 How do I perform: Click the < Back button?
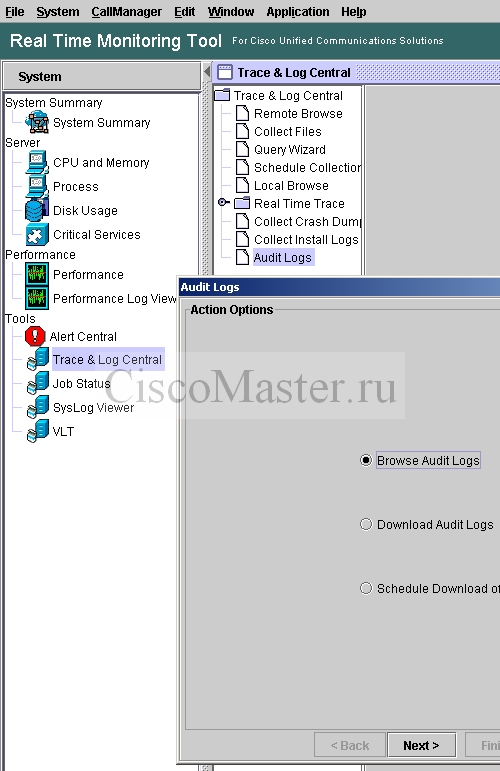[350, 745]
